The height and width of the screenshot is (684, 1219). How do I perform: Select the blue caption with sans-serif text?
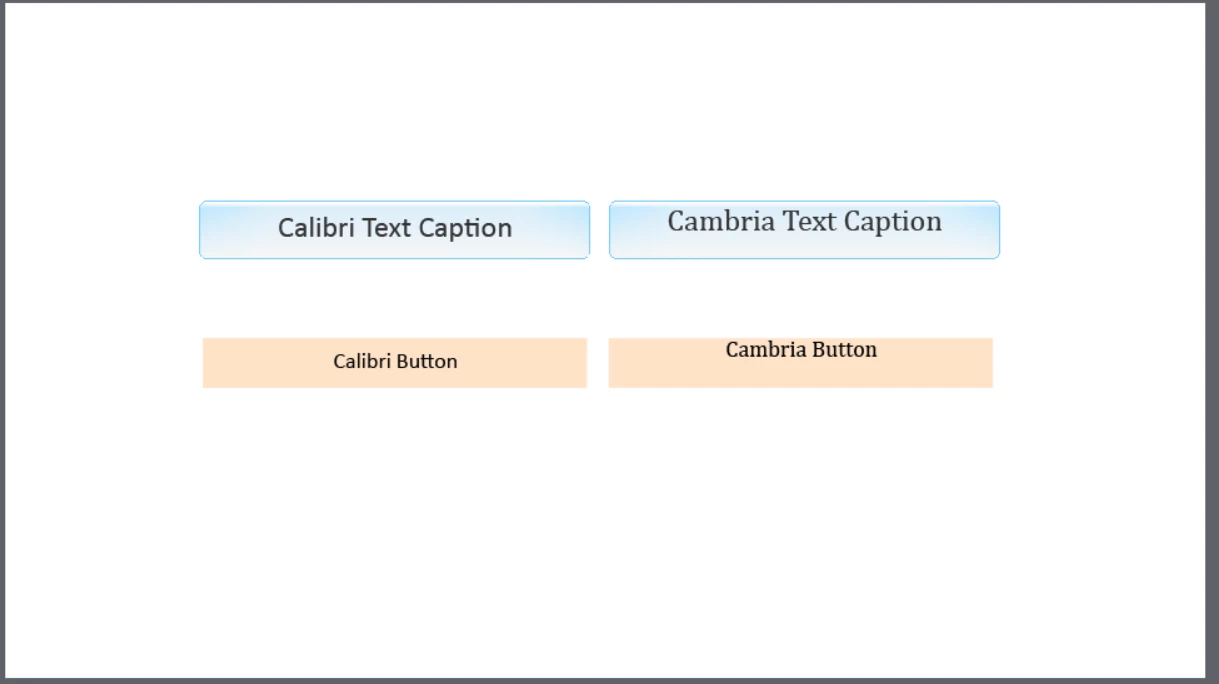point(394,230)
